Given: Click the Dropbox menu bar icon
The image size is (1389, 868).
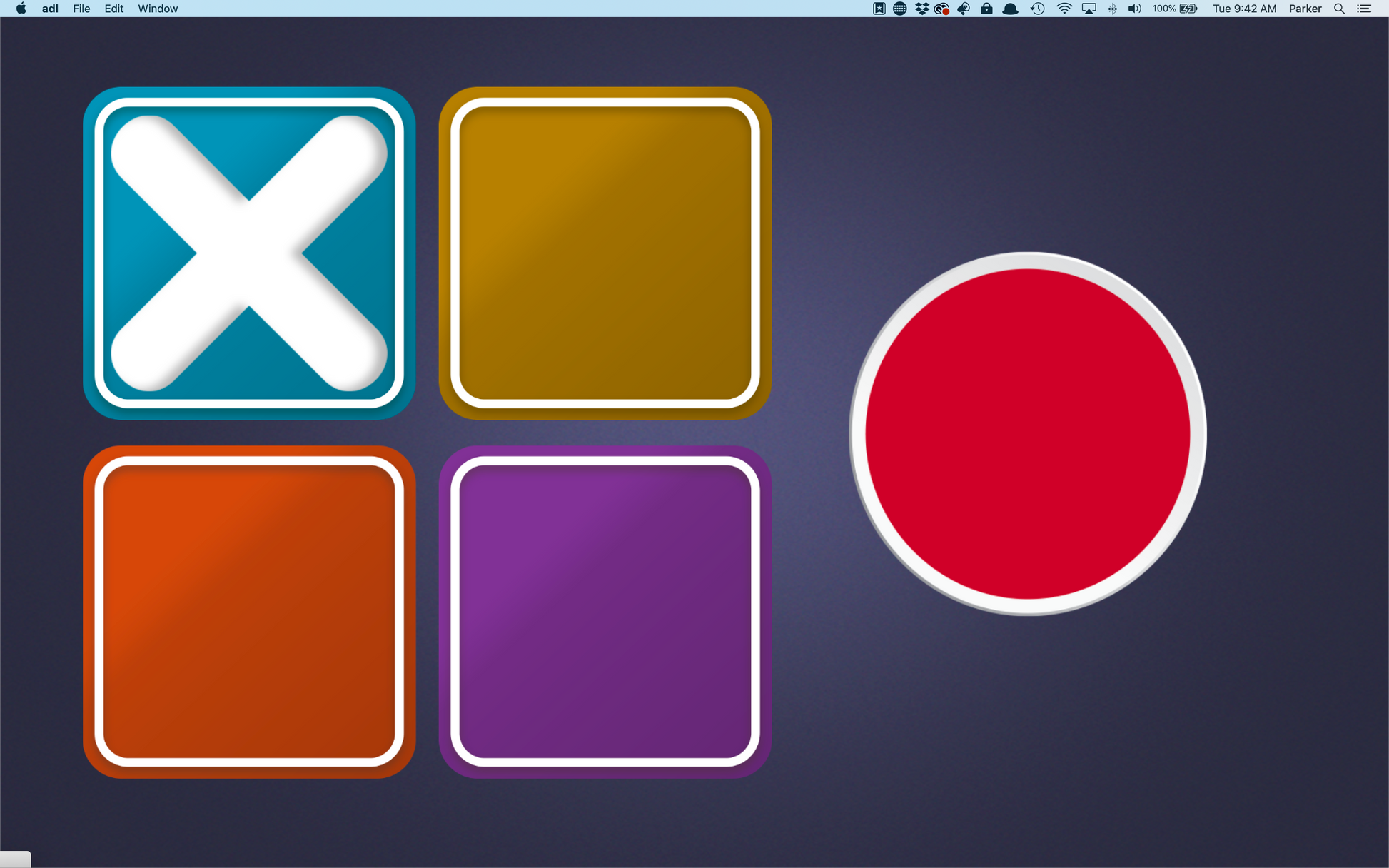Looking at the screenshot, I should (x=921, y=9).
